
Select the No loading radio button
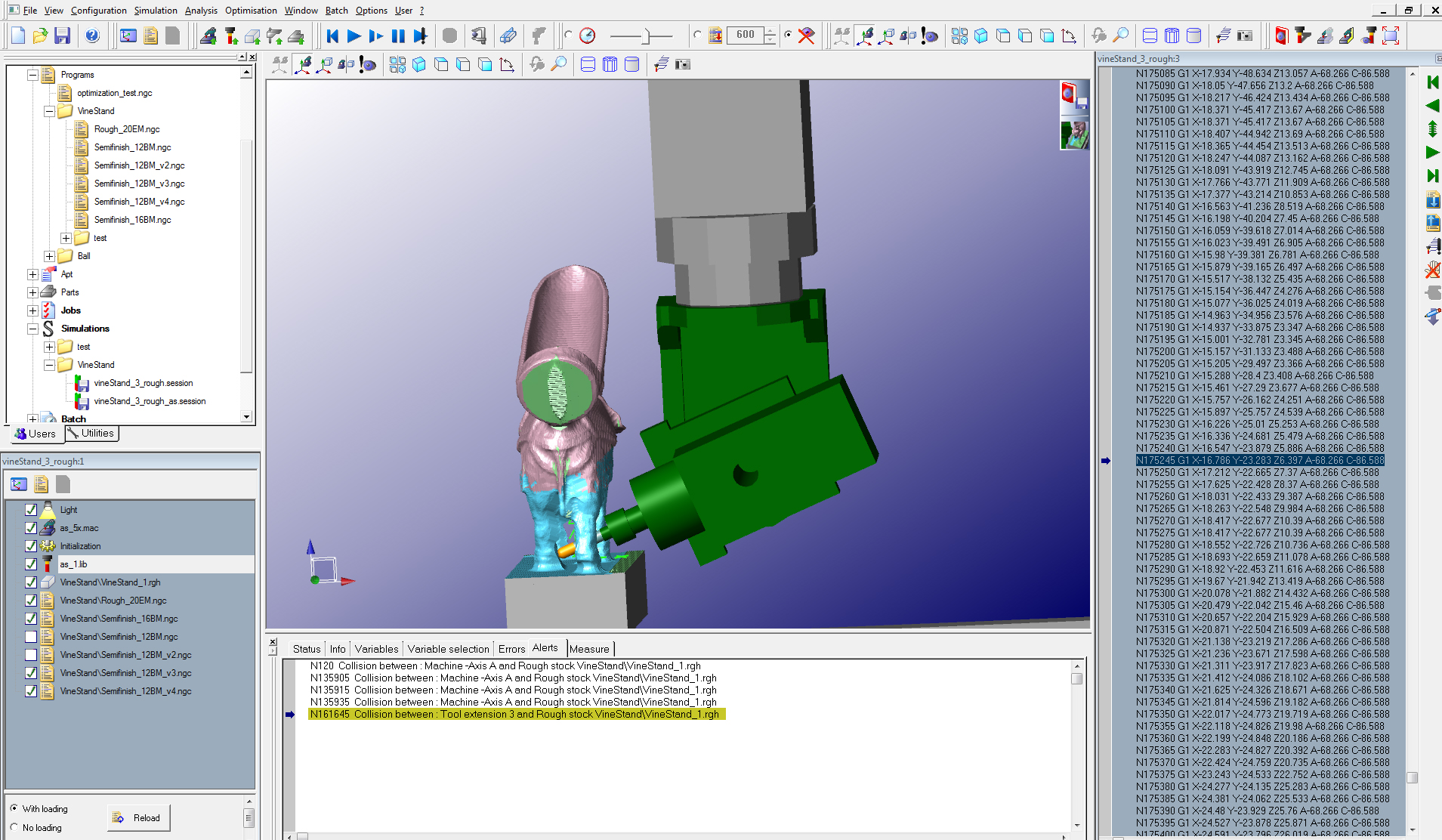tap(14, 827)
